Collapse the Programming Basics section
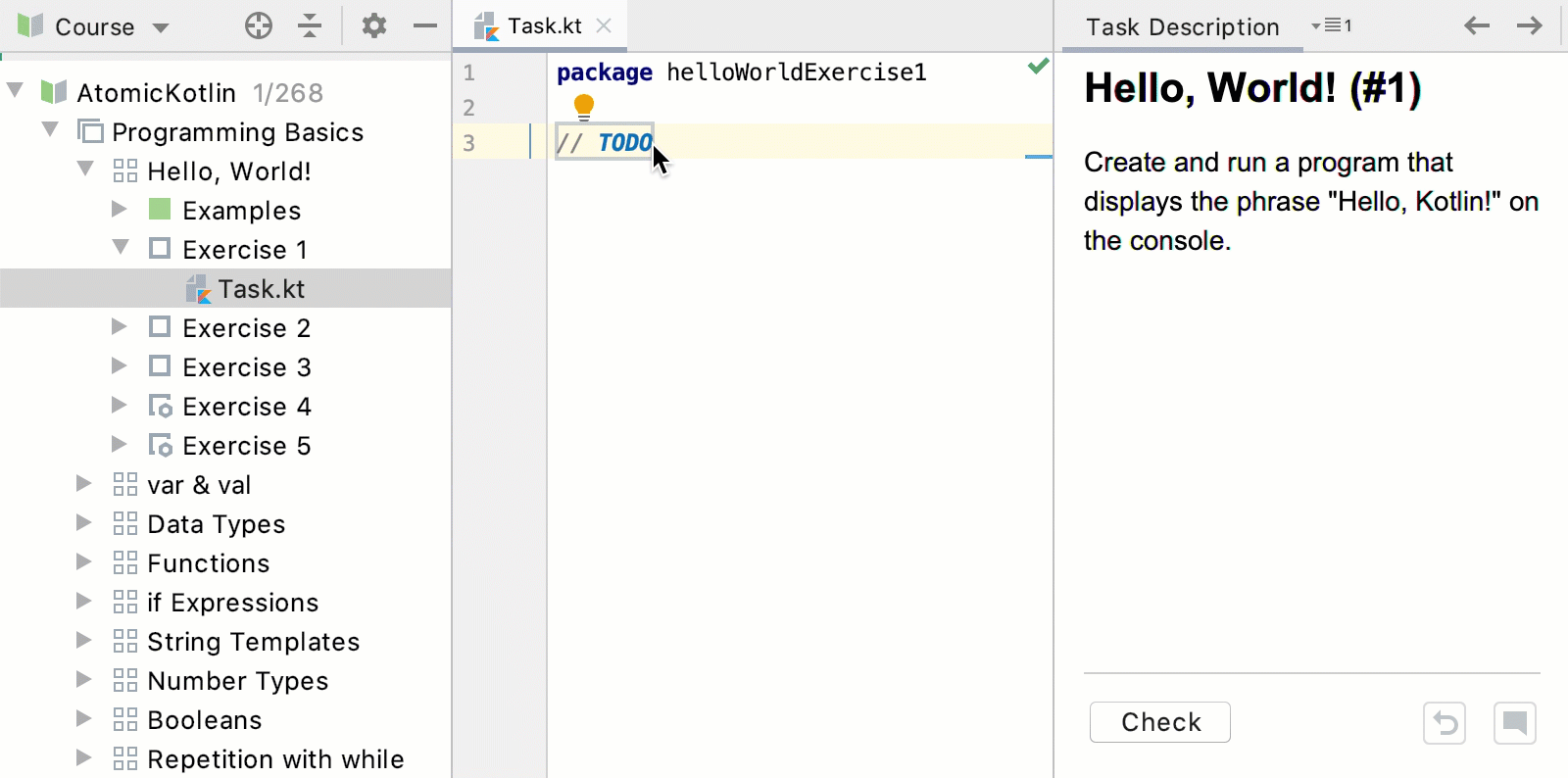The height and width of the screenshot is (778, 1568). (x=51, y=130)
